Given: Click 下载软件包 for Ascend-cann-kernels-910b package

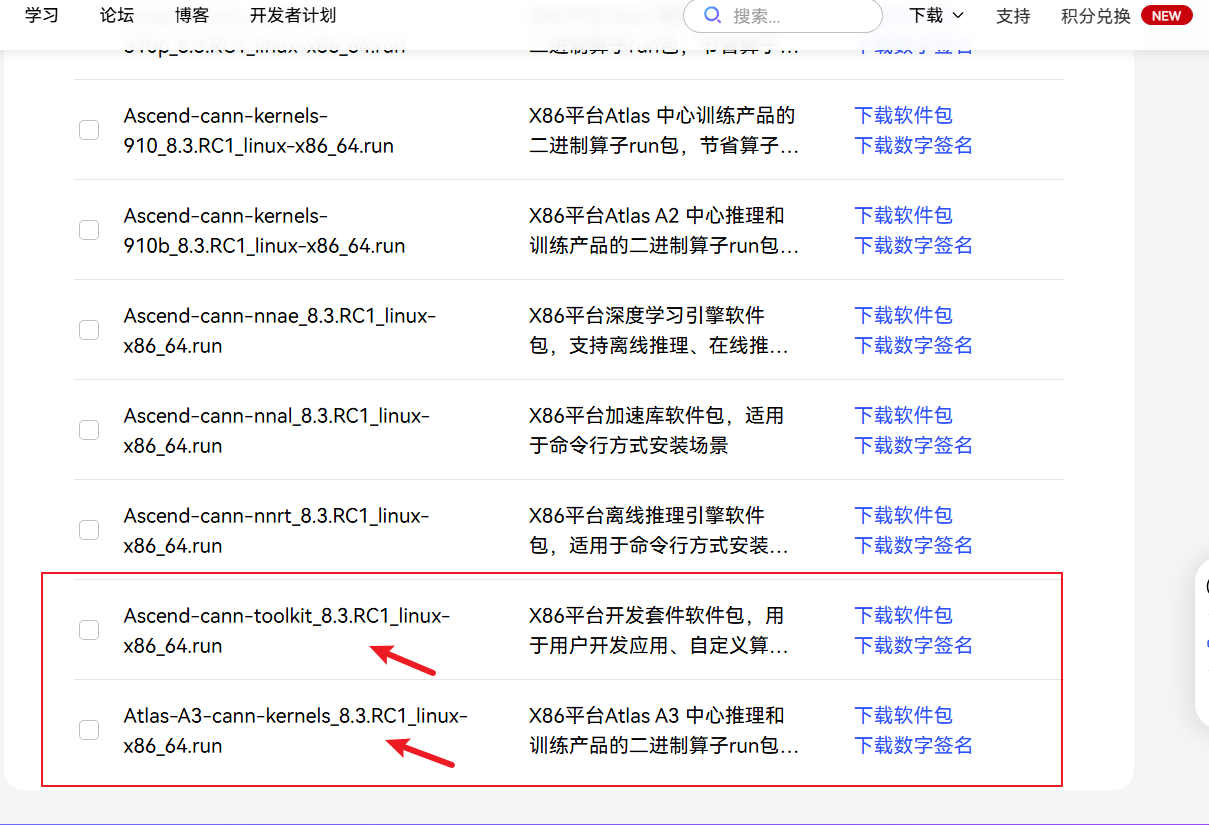Looking at the screenshot, I should (903, 215).
